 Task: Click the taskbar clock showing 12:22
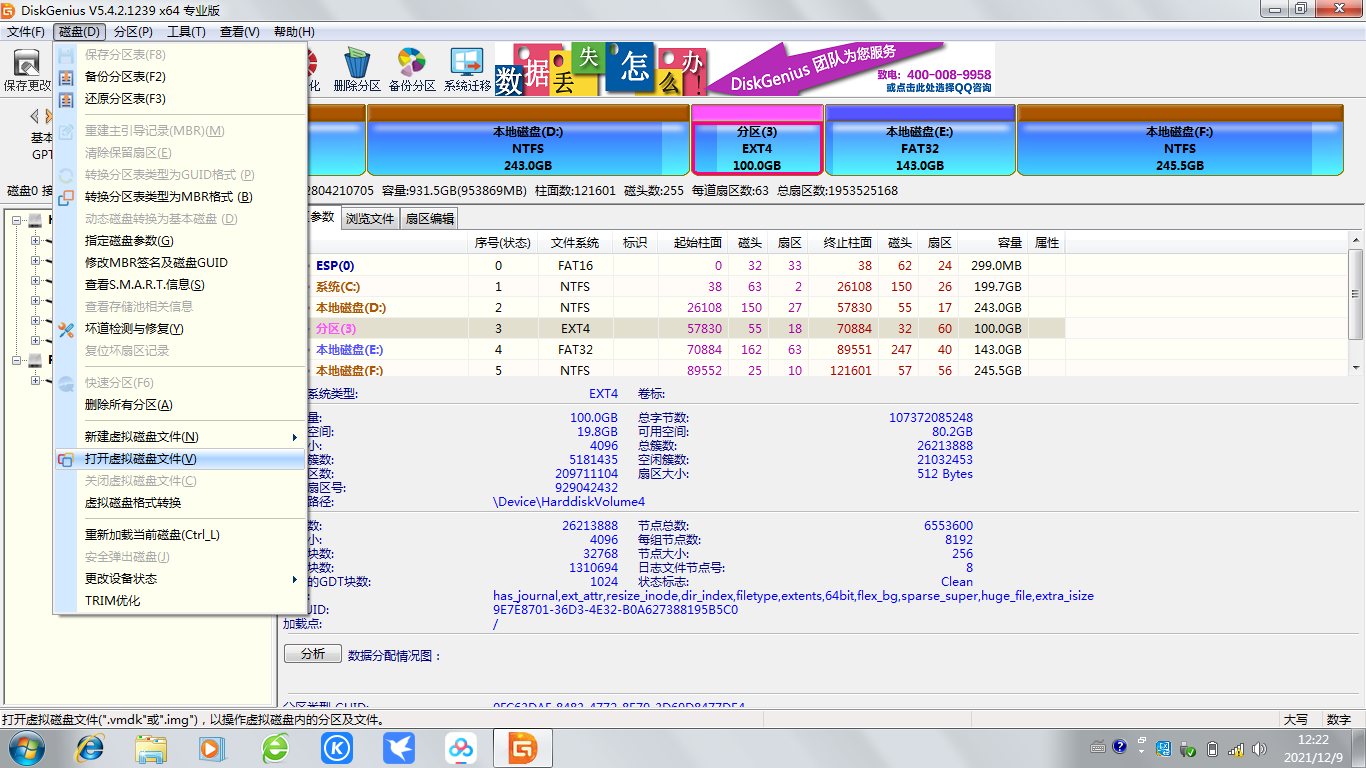click(x=1313, y=747)
